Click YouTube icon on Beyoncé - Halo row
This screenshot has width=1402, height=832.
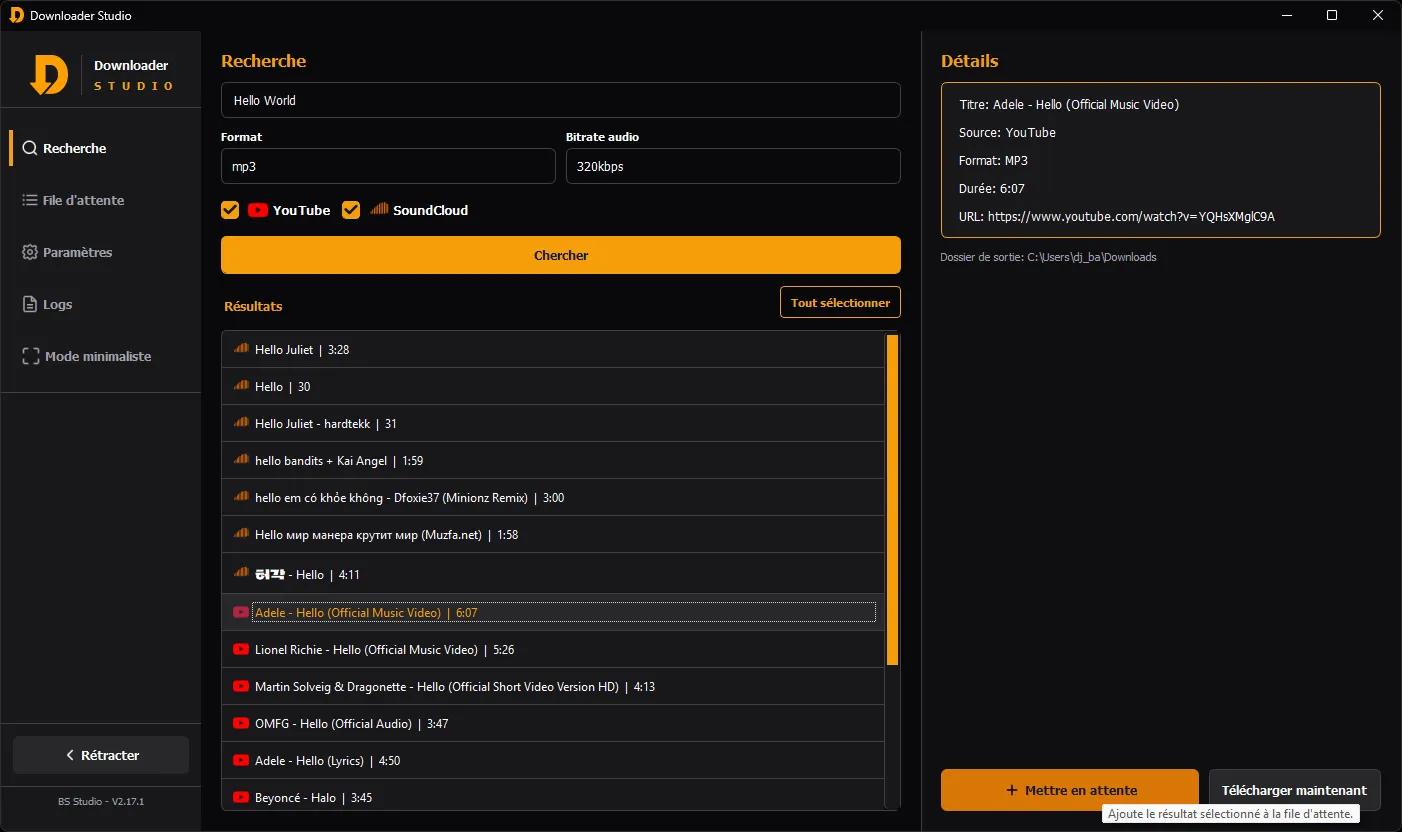241,797
